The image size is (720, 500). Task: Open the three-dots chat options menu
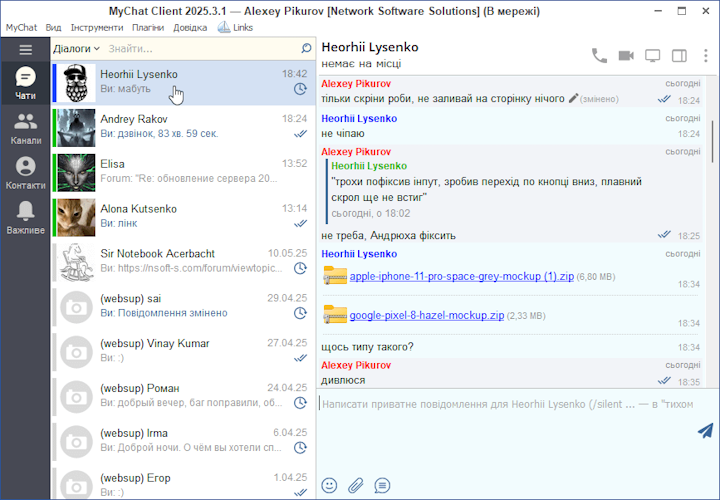706,56
